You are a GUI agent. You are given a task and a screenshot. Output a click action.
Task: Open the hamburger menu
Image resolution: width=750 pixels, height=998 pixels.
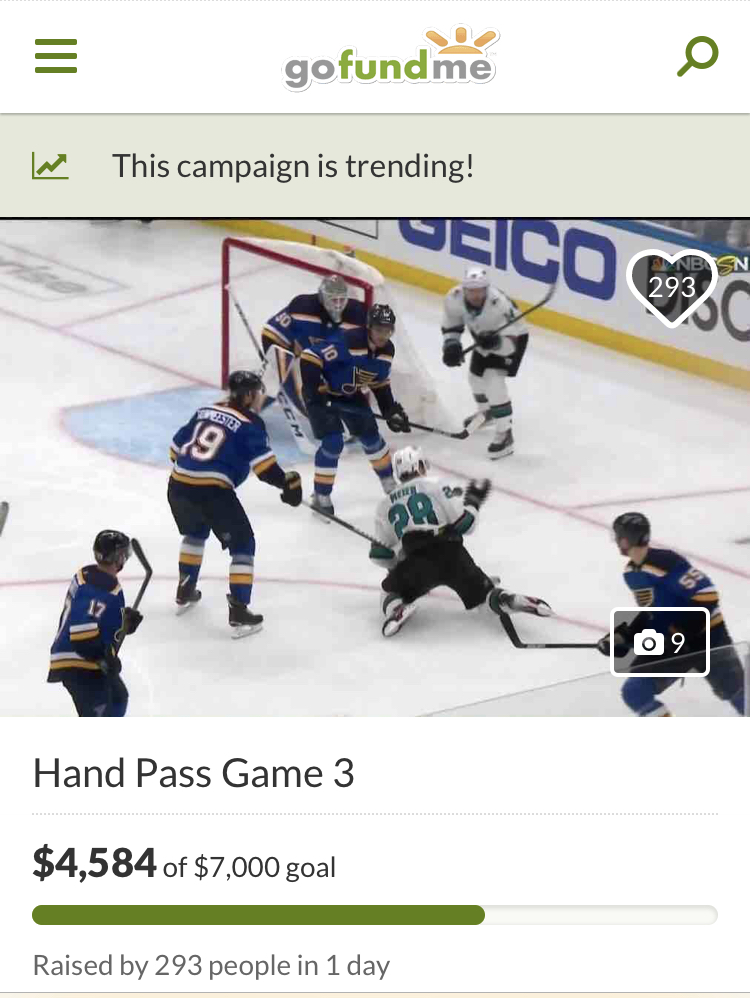(55, 56)
